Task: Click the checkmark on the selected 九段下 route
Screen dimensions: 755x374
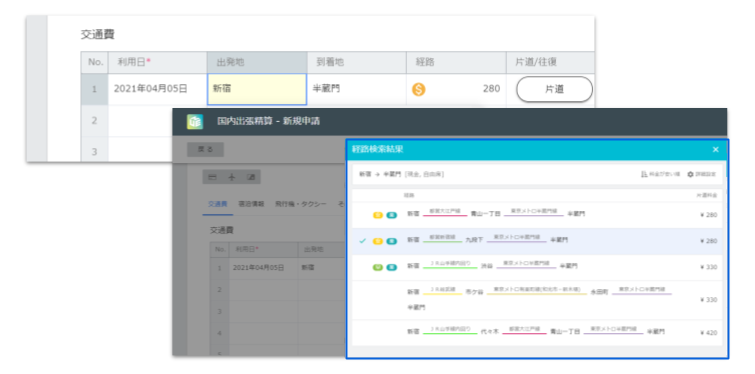Action: [x=363, y=241]
